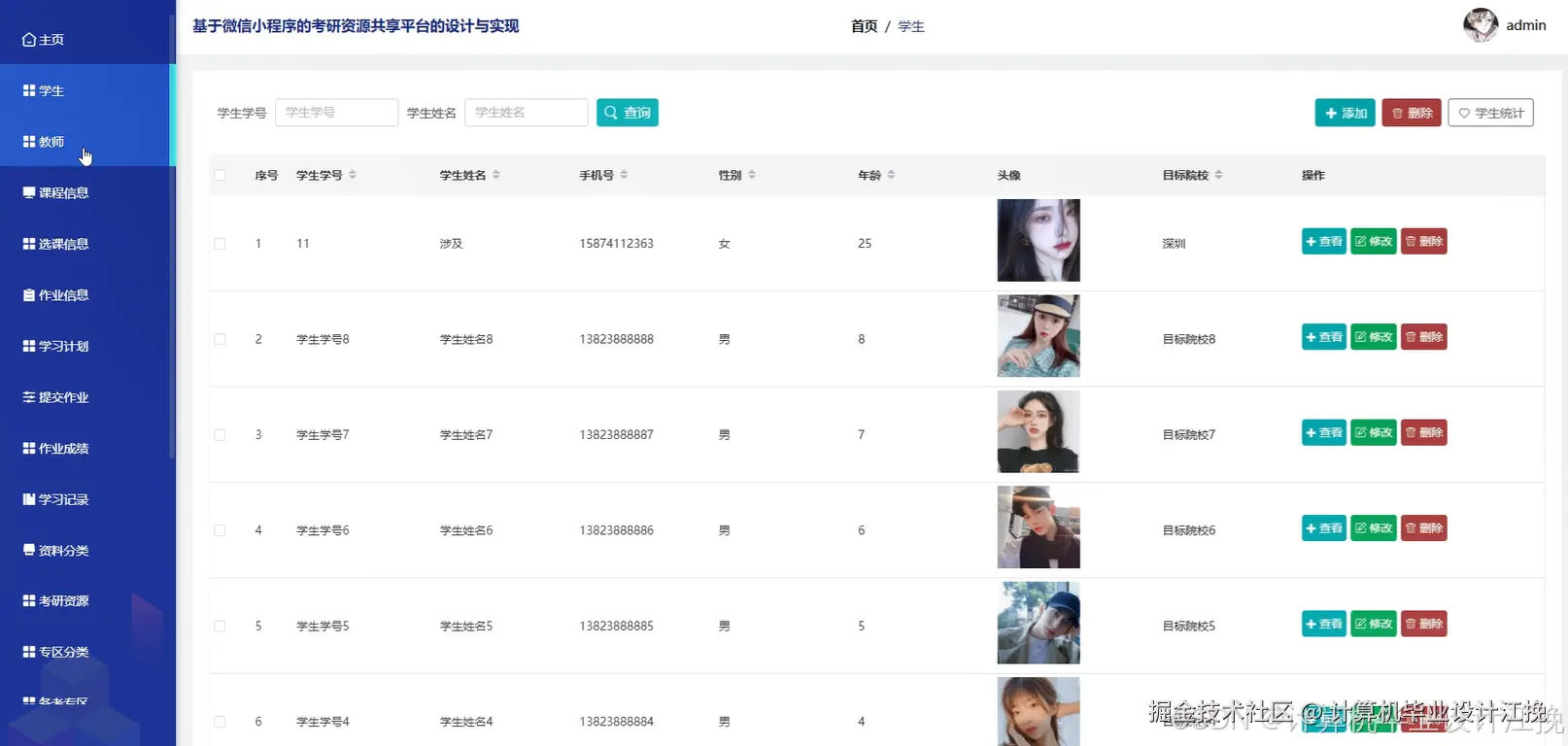Sort by 性别 column arrows
Image resolution: width=1568 pixels, height=746 pixels.
point(752,175)
